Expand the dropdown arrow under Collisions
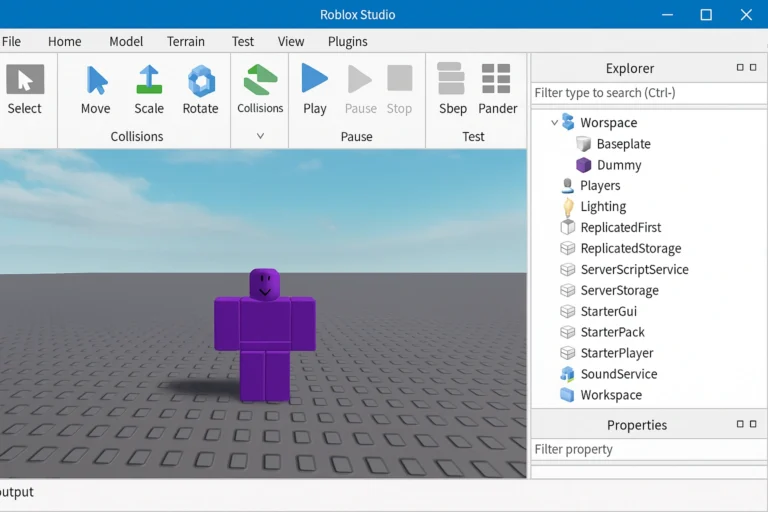768x512 pixels. tap(260, 136)
